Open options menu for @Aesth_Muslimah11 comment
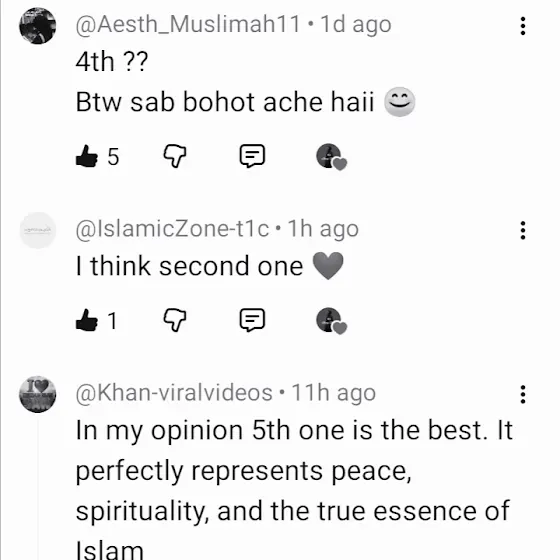 pos(522,26)
